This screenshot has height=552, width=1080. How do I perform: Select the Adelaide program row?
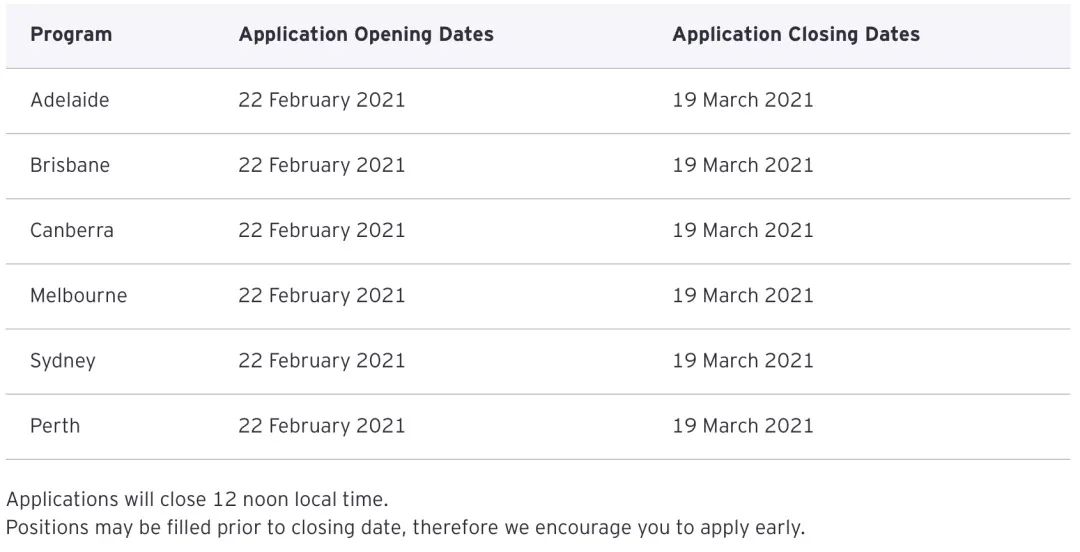(70, 100)
